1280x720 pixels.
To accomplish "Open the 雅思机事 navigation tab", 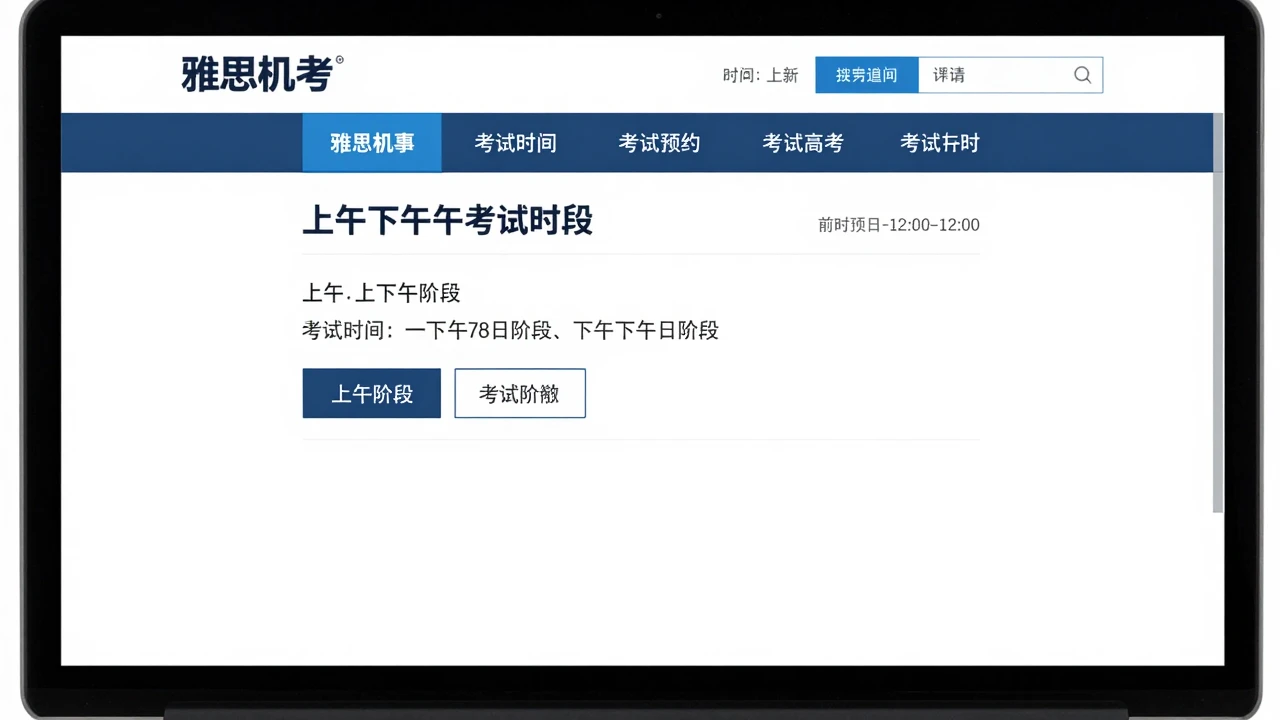I will coord(372,143).
